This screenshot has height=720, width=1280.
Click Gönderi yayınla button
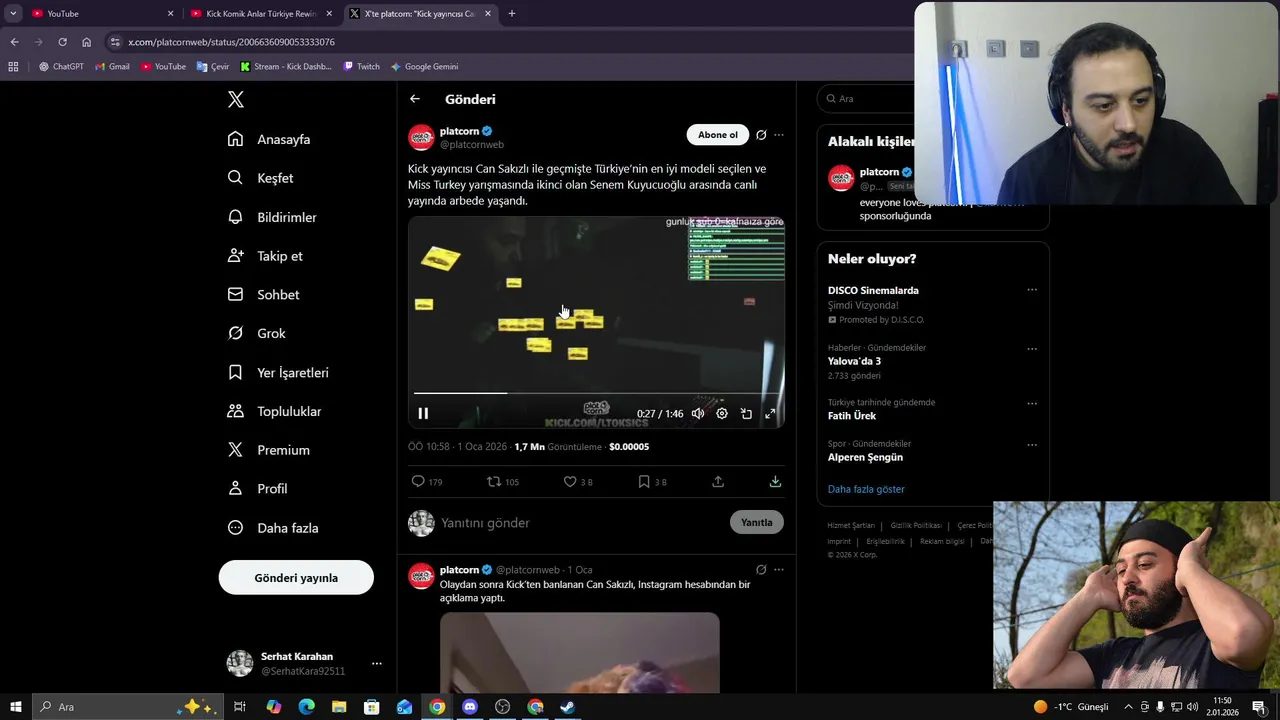click(296, 577)
